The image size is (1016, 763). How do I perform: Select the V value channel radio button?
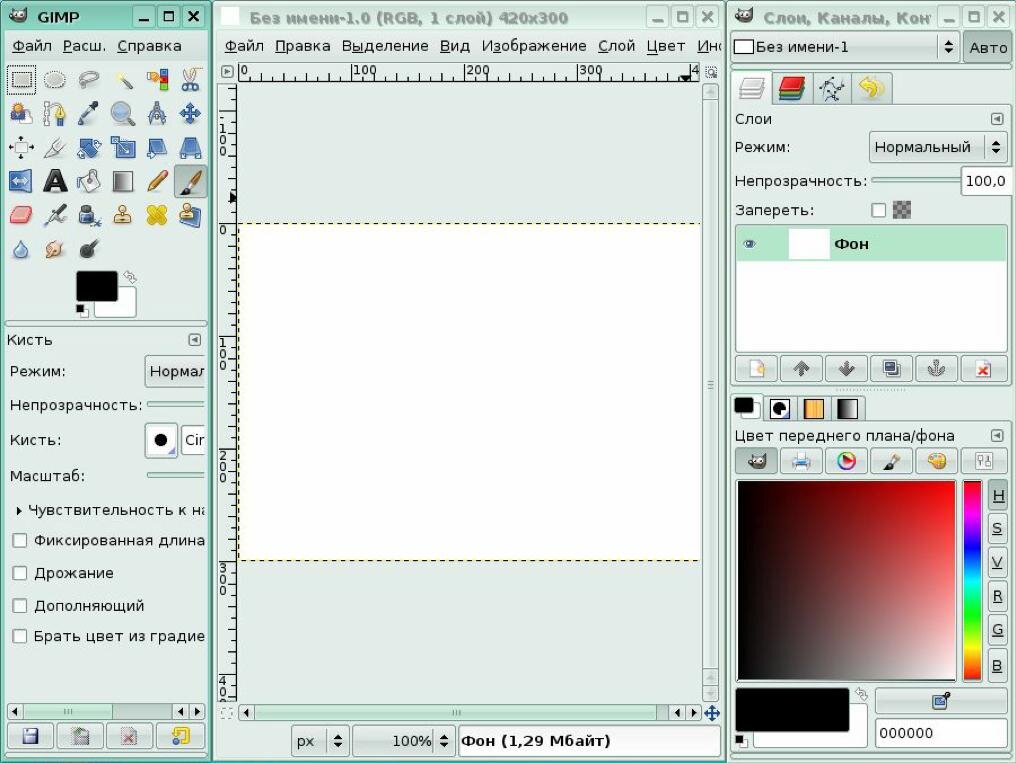(998, 563)
